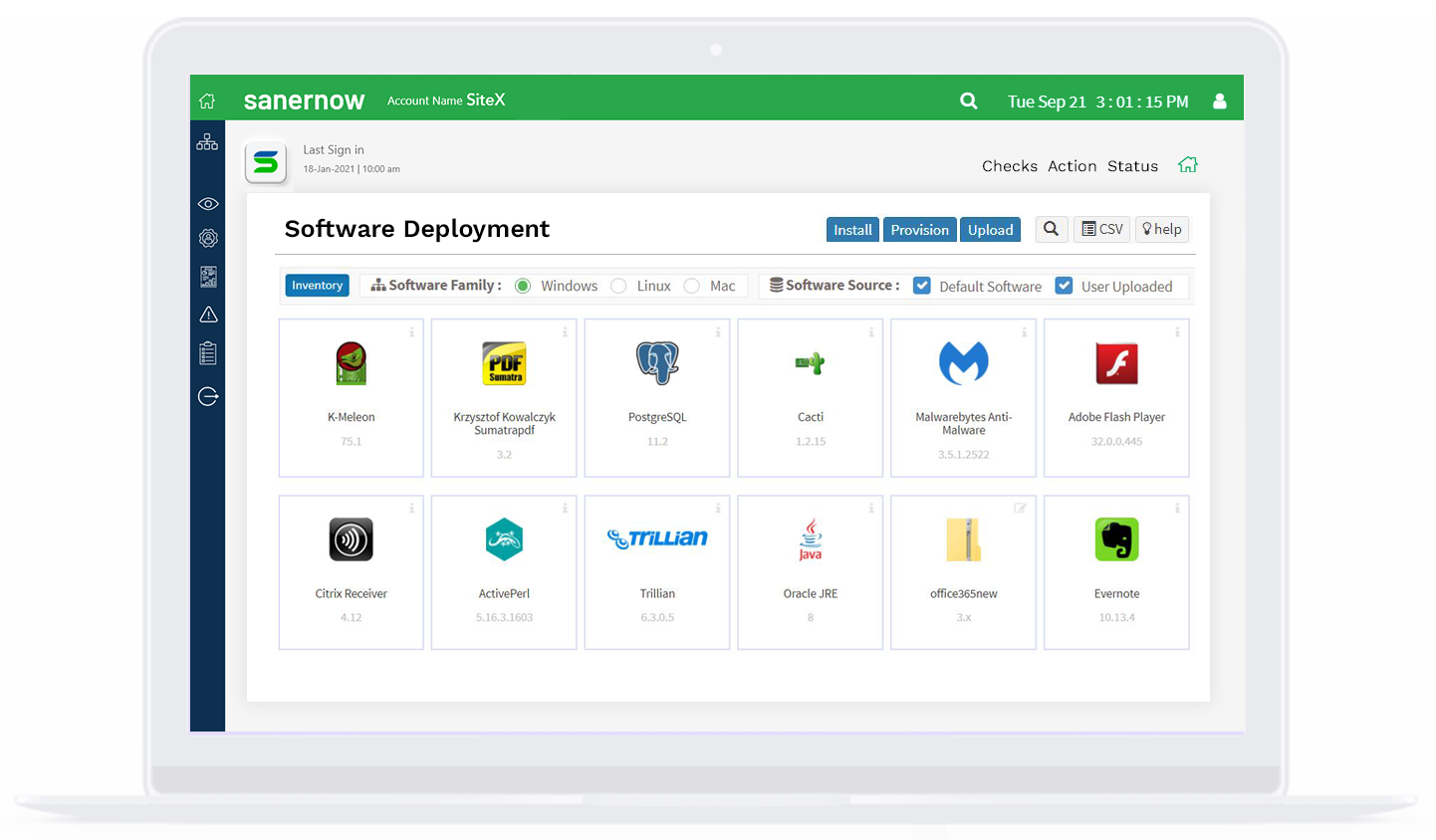Click the Evernote version 10.13.4 text

point(1116,618)
